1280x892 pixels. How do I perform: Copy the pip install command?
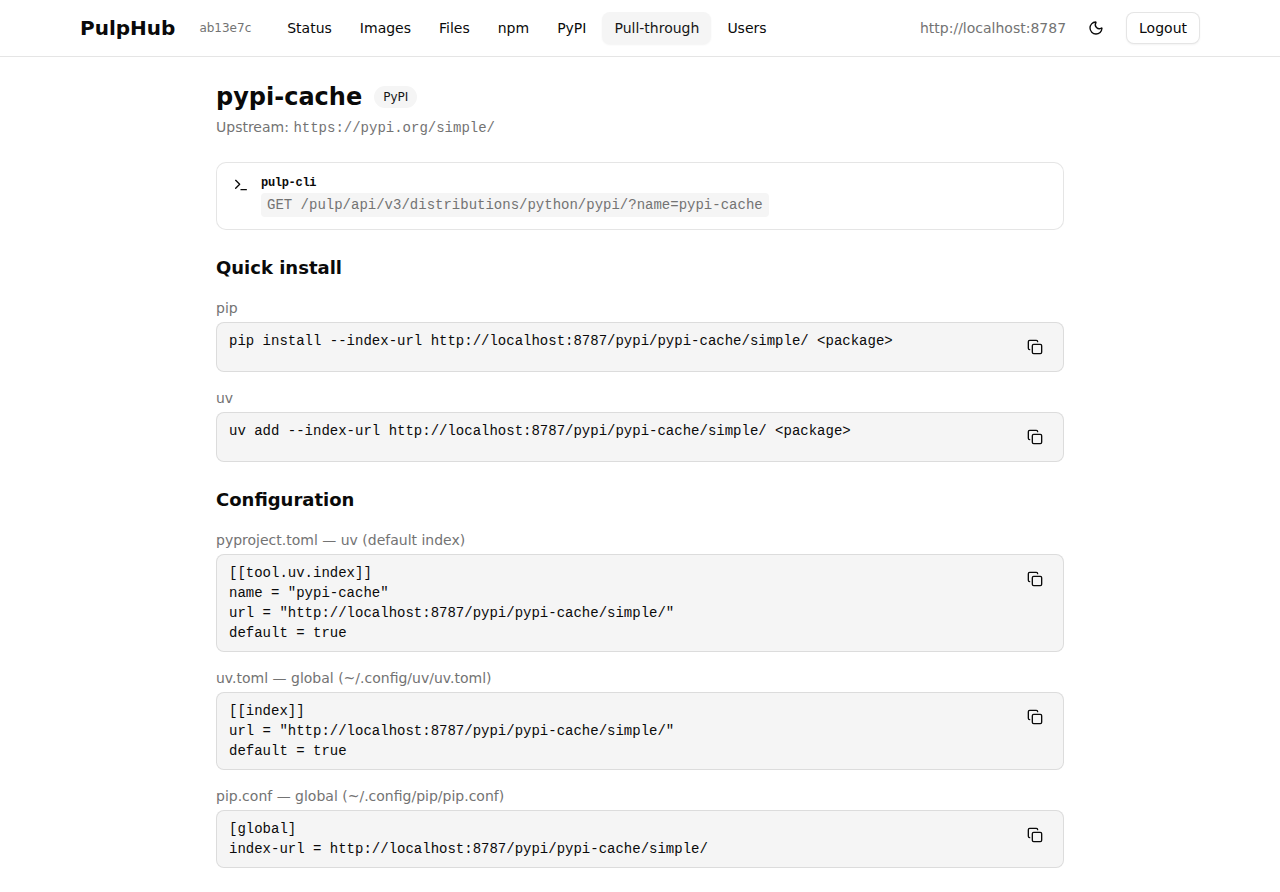coord(1035,346)
